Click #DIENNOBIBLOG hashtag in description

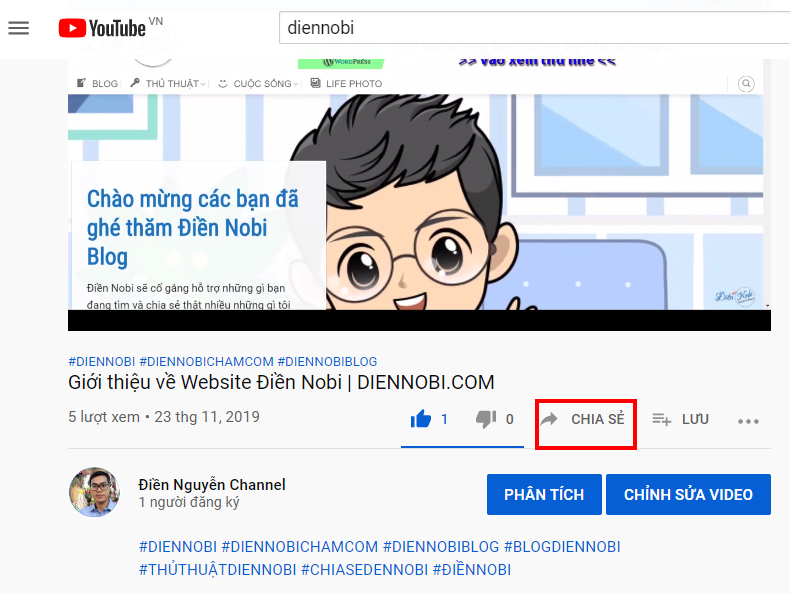pos(441,547)
